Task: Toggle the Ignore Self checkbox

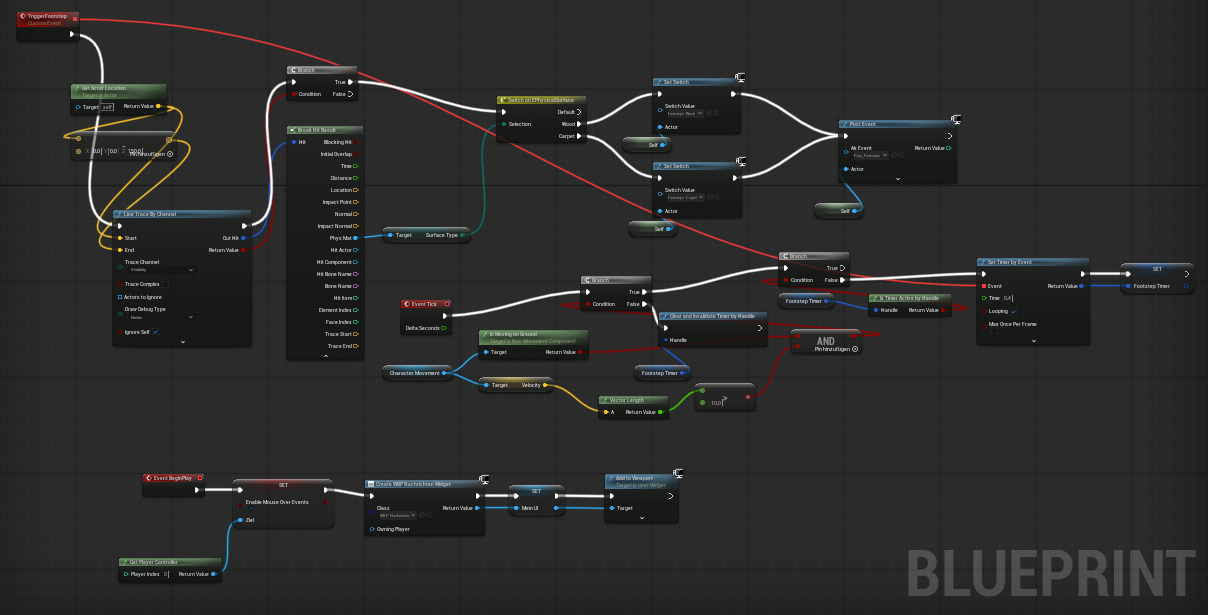Action: [x=156, y=332]
